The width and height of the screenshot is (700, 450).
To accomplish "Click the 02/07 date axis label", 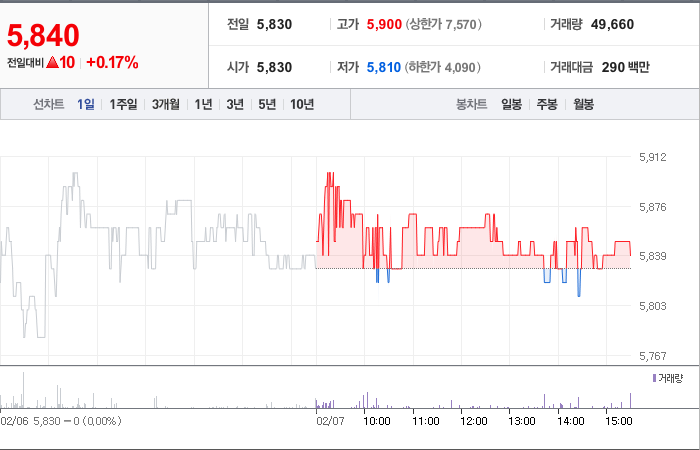I will [330, 421].
